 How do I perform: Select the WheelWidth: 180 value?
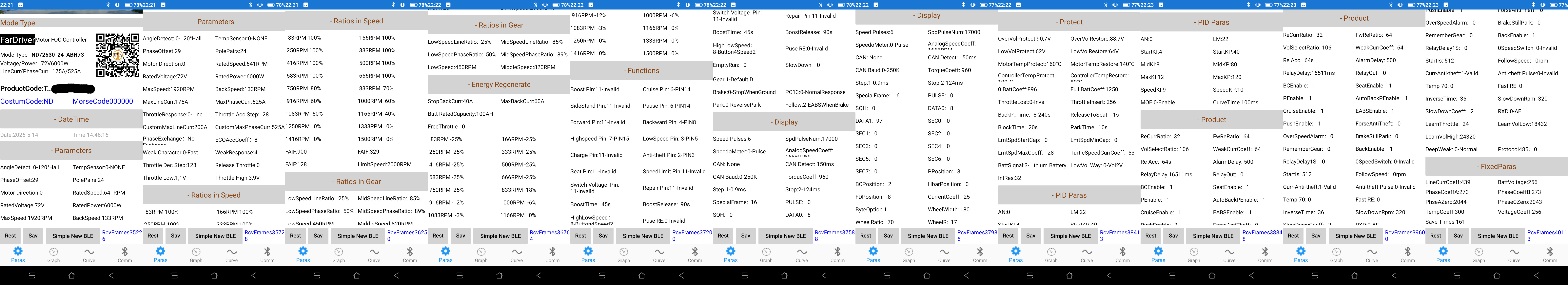point(949,209)
